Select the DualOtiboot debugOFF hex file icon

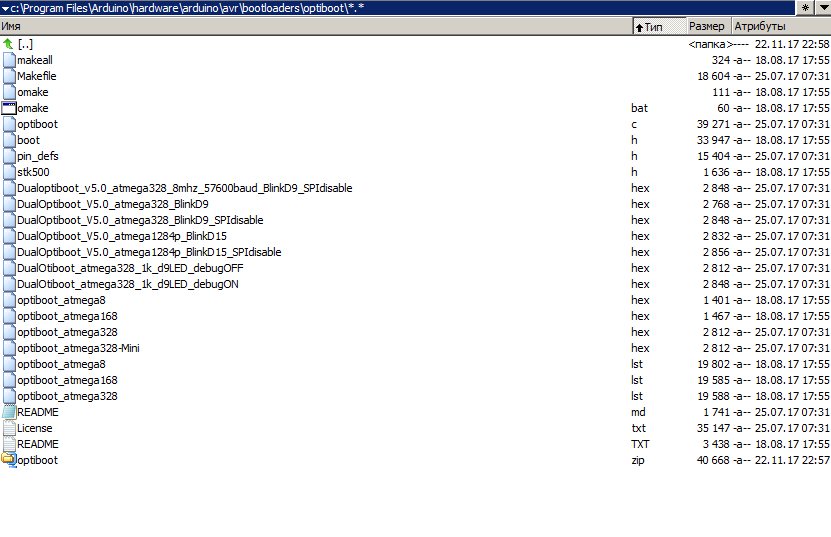[9, 268]
